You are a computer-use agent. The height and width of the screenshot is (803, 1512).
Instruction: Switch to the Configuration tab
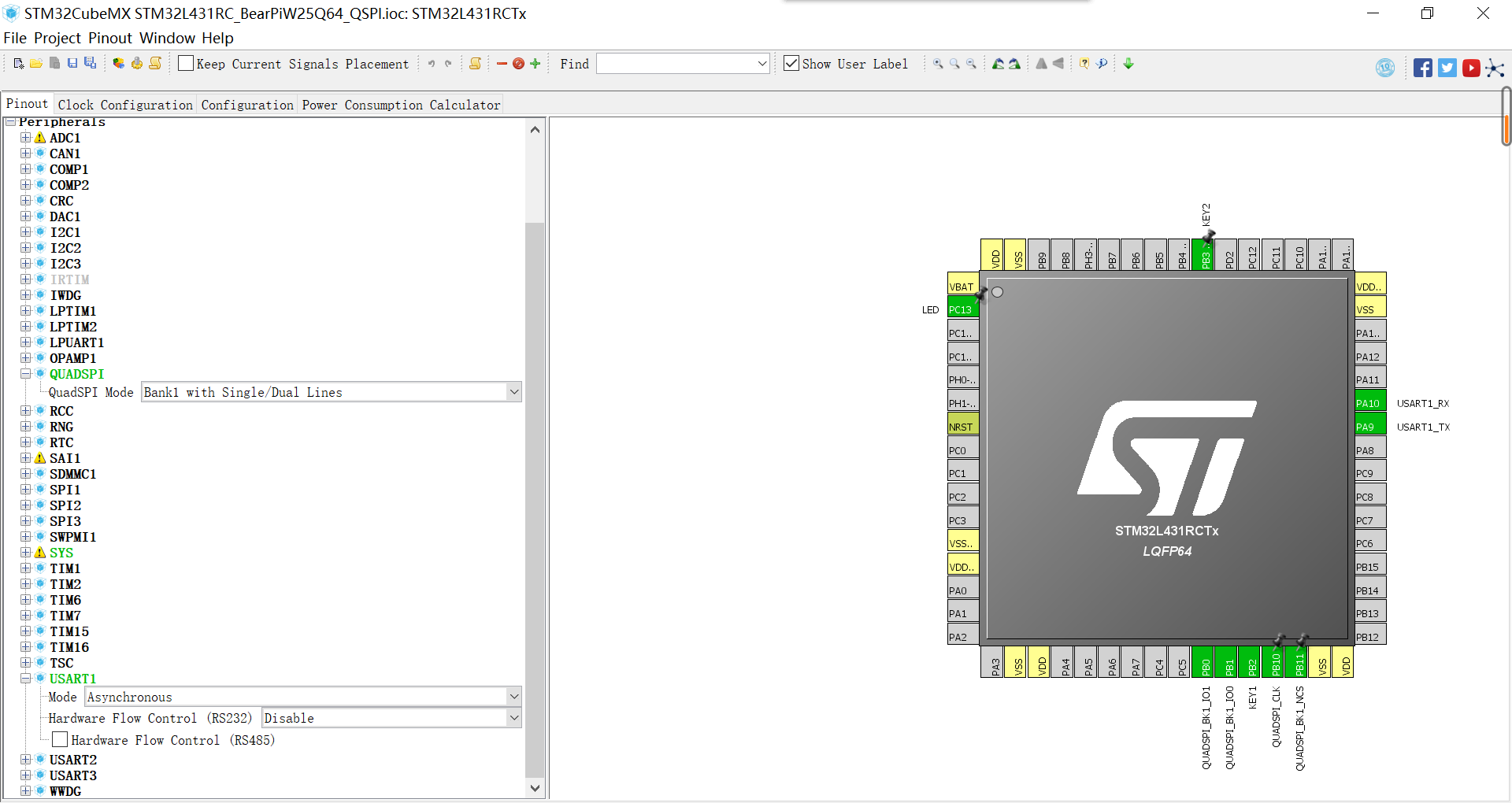(x=247, y=105)
